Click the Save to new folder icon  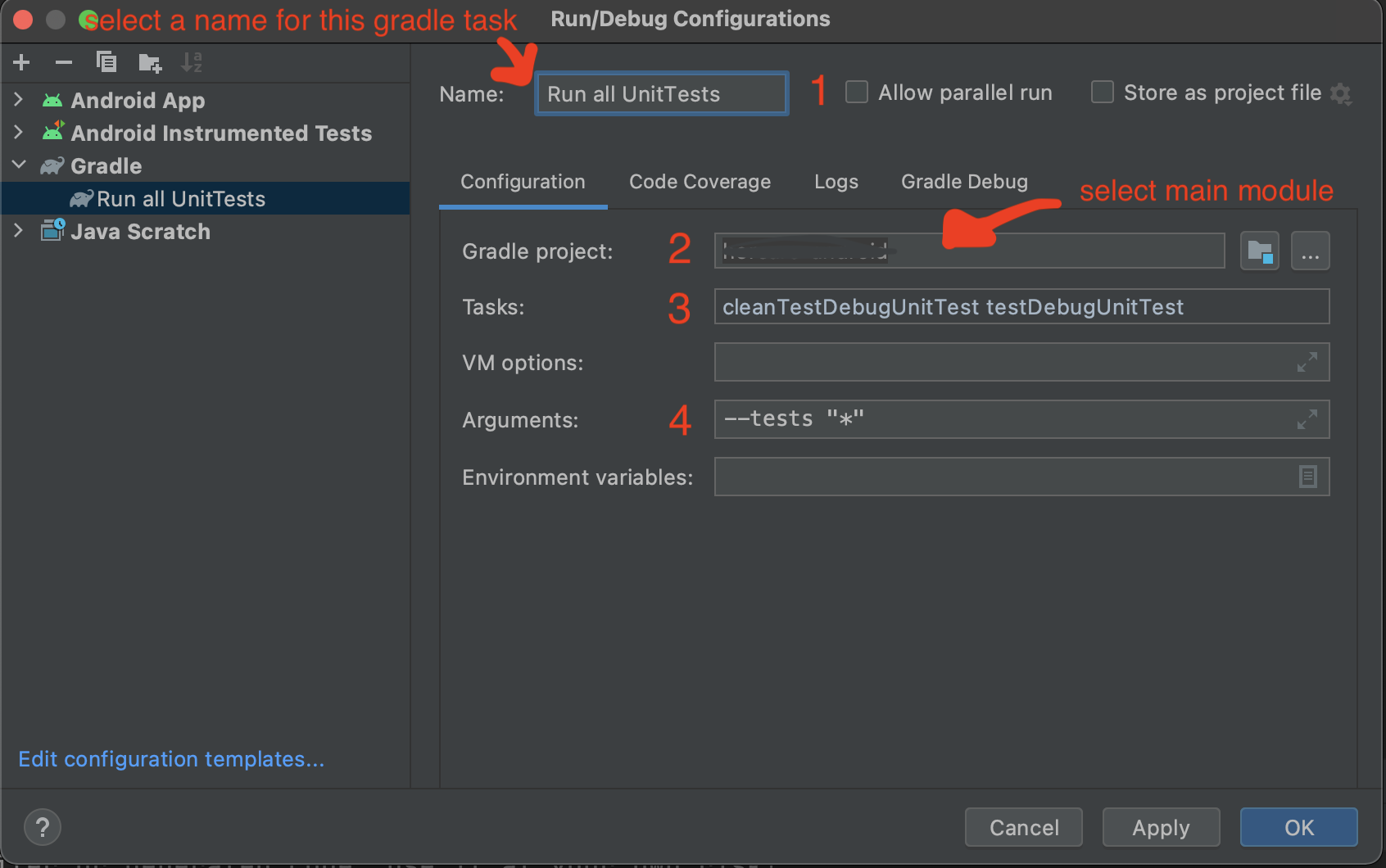[150, 62]
